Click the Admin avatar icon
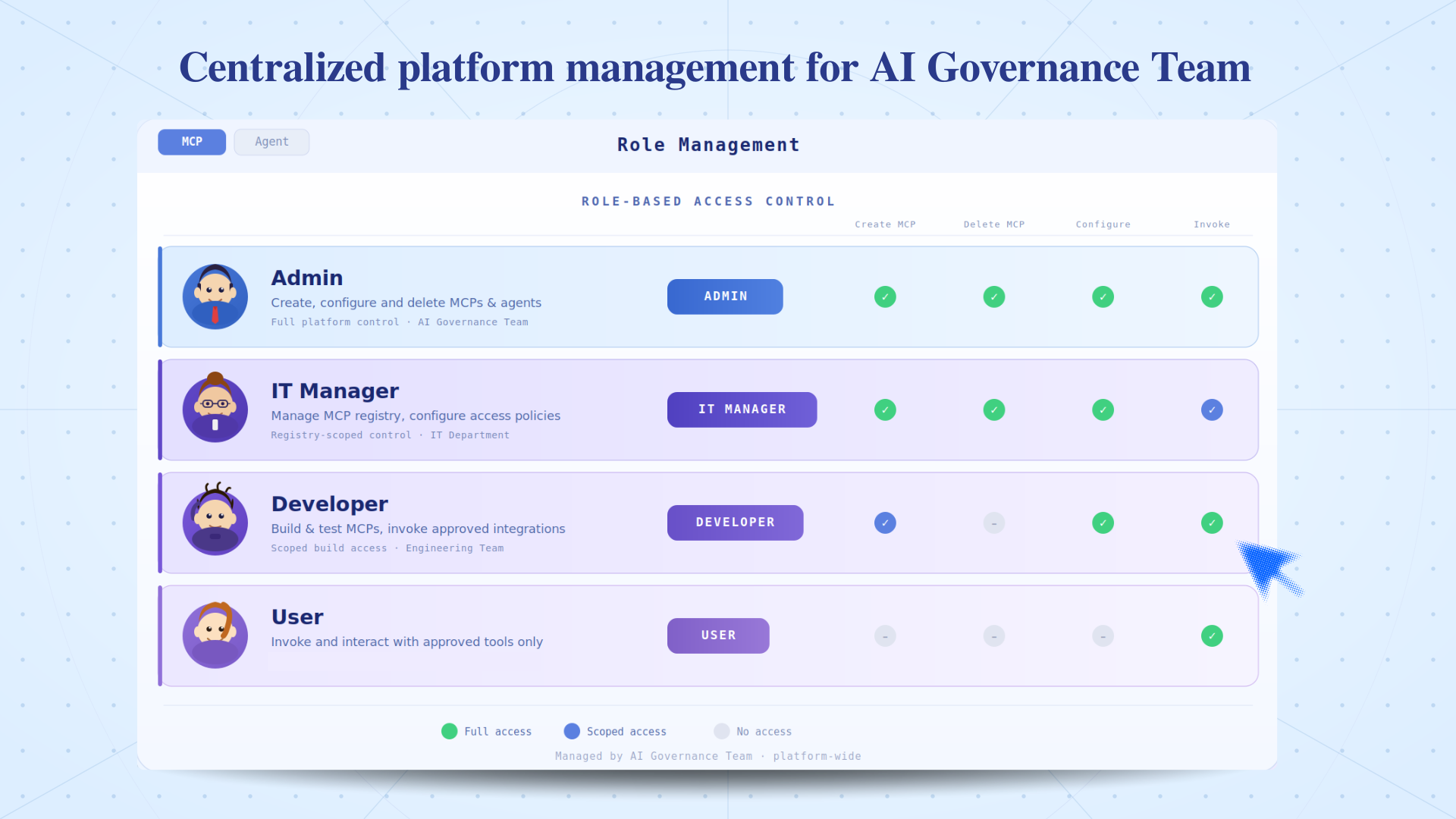The height and width of the screenshot is (819, 1456). [x=215, y=297]
